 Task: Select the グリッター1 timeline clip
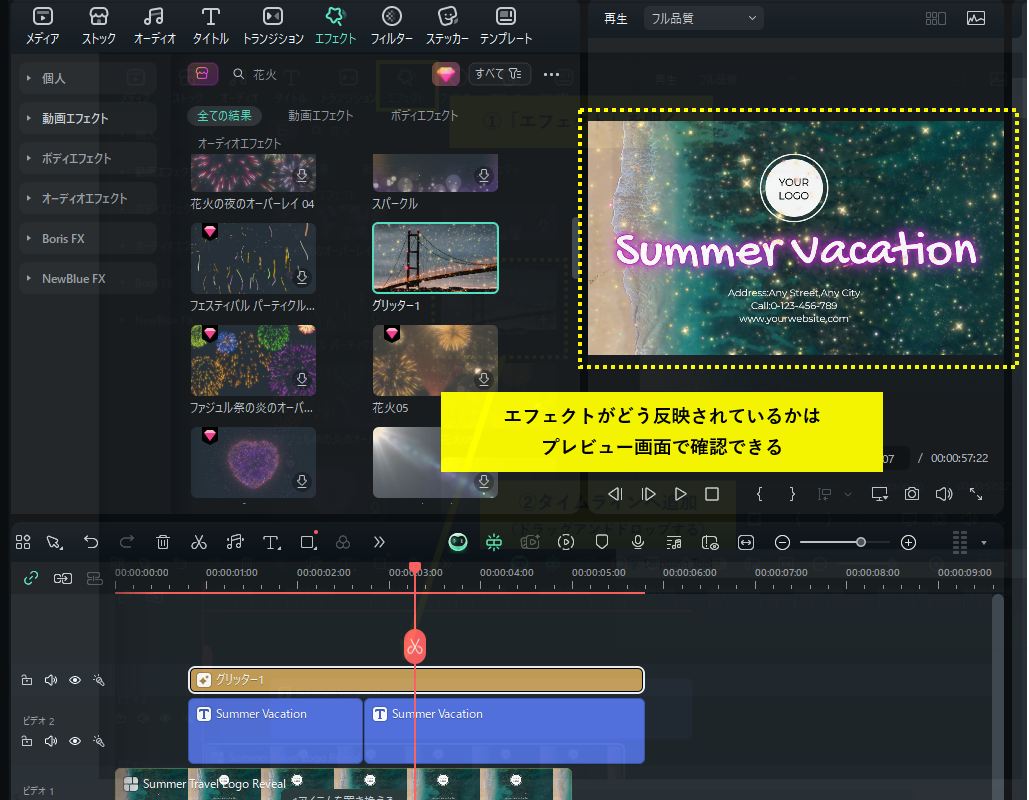coord(416,680)
